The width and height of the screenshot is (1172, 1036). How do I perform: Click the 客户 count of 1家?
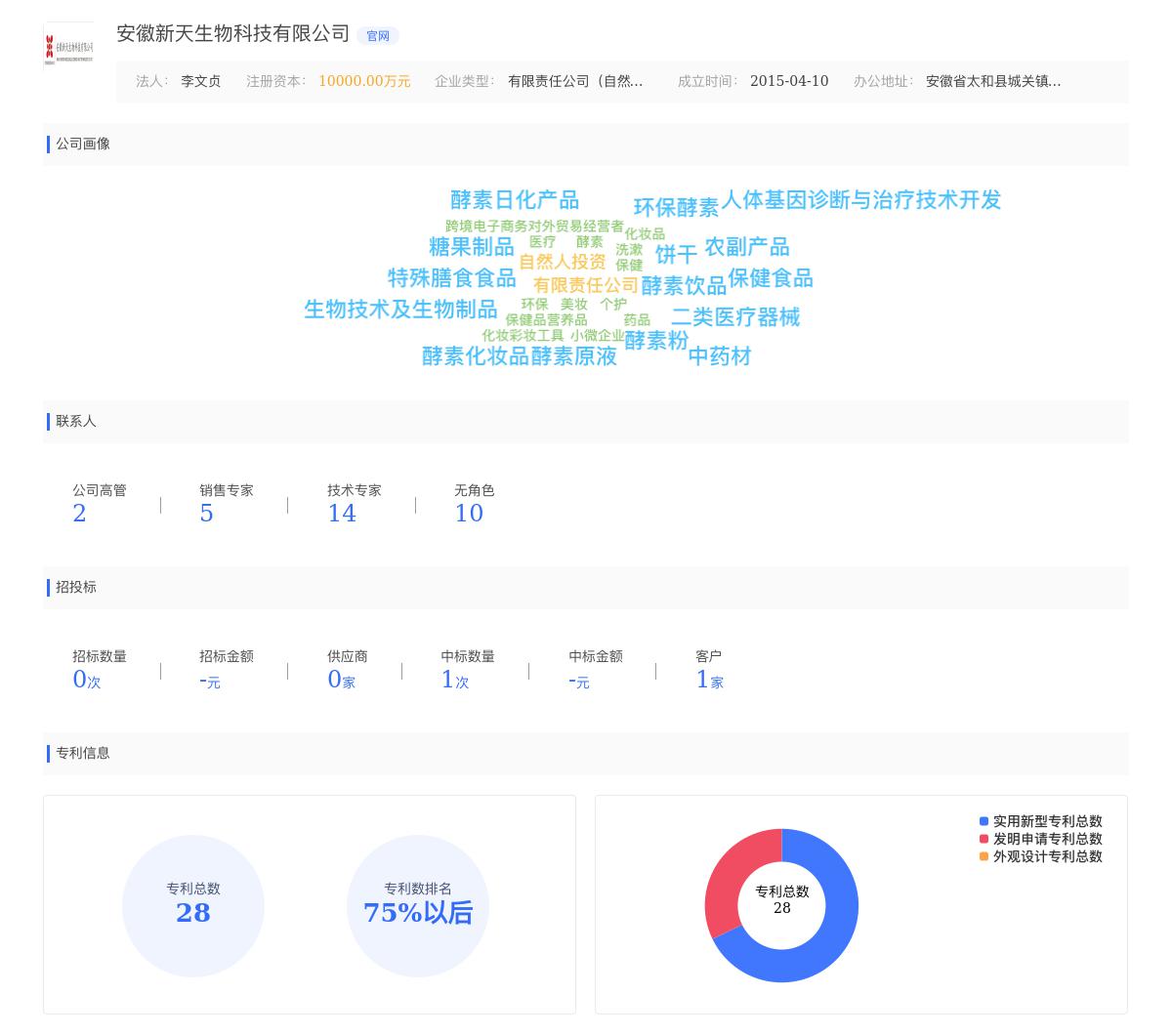click(x=709, y=681)
